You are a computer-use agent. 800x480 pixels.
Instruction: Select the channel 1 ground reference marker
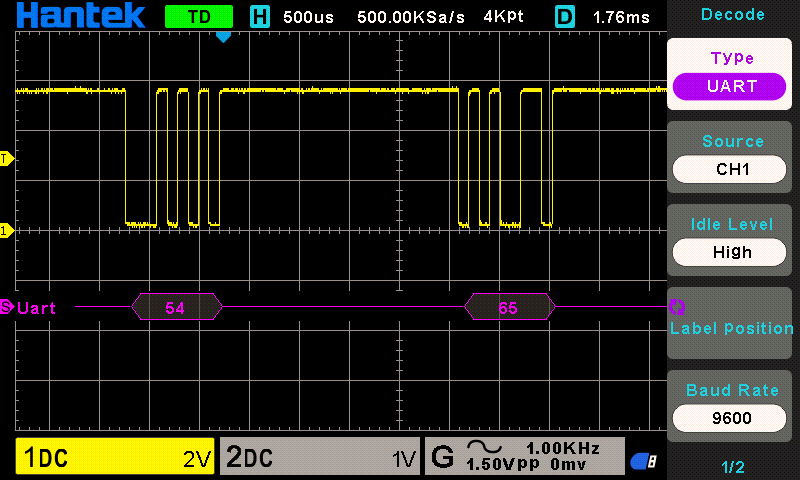click(6, 231)
